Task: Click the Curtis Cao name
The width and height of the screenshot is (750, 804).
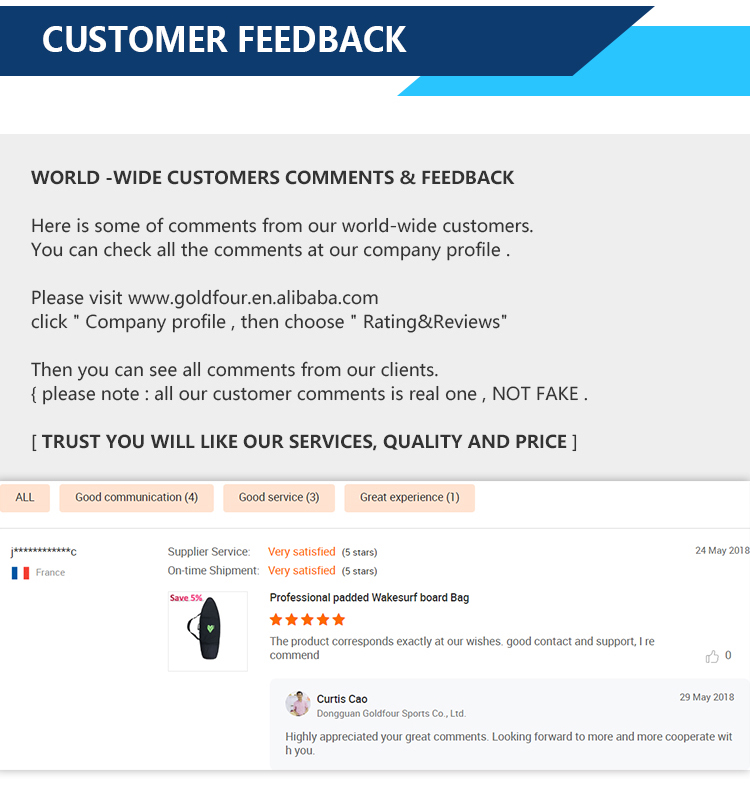Action: coord(342,699)
